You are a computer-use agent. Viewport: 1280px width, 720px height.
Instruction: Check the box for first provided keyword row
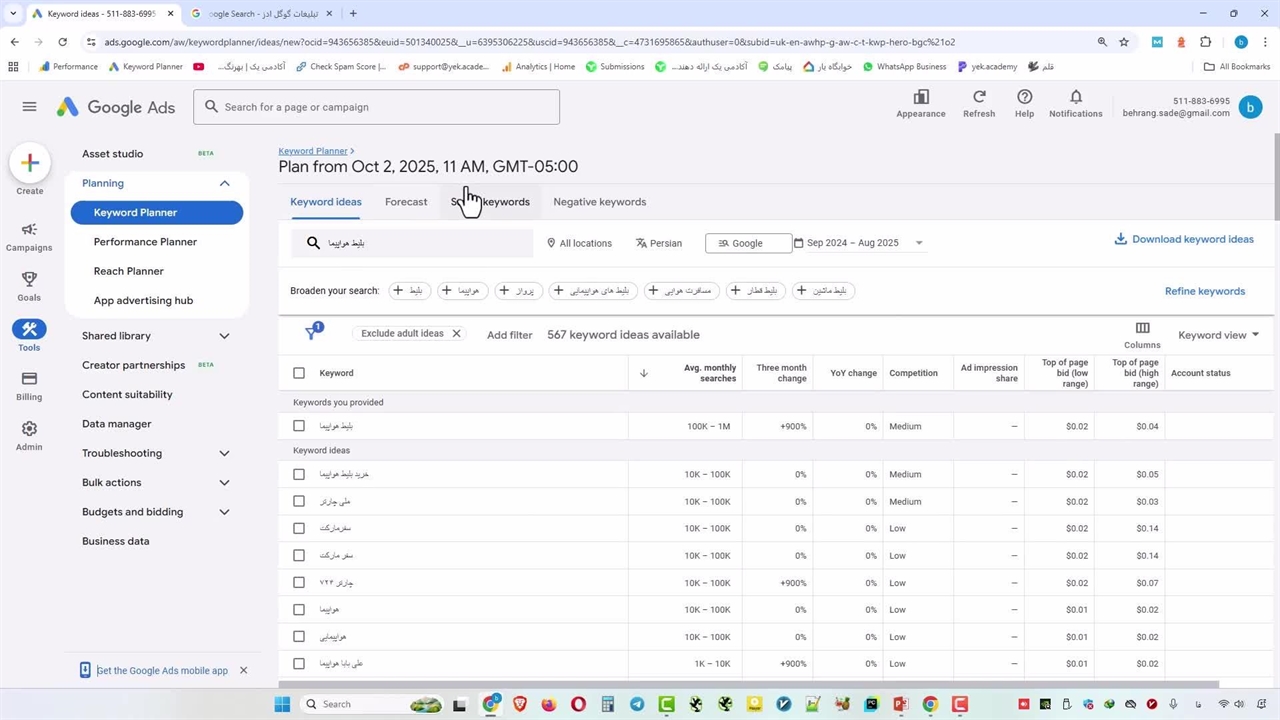click(x=299, y=426)
